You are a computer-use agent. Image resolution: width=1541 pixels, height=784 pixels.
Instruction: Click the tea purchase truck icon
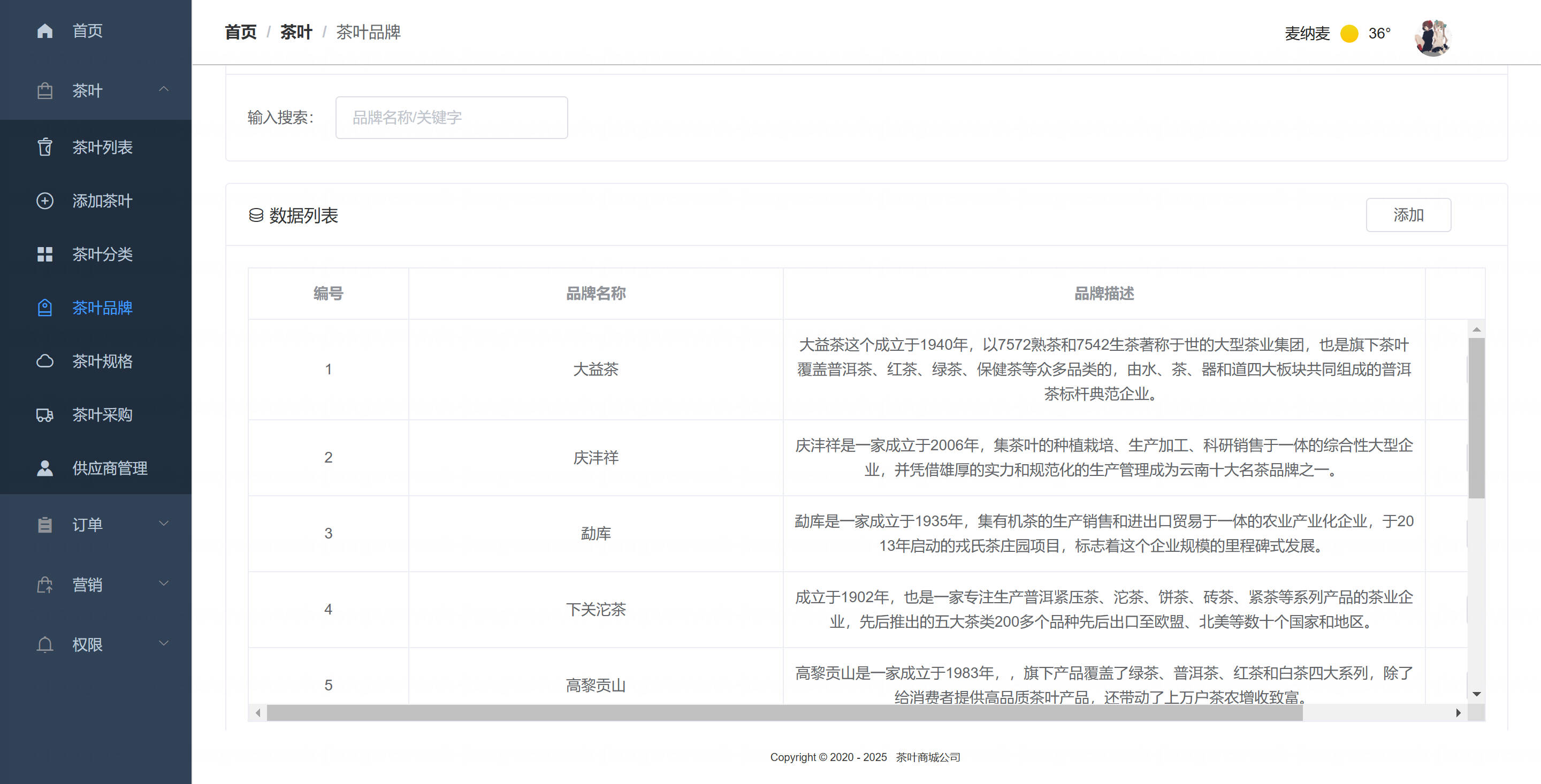[x=45, y=415]
